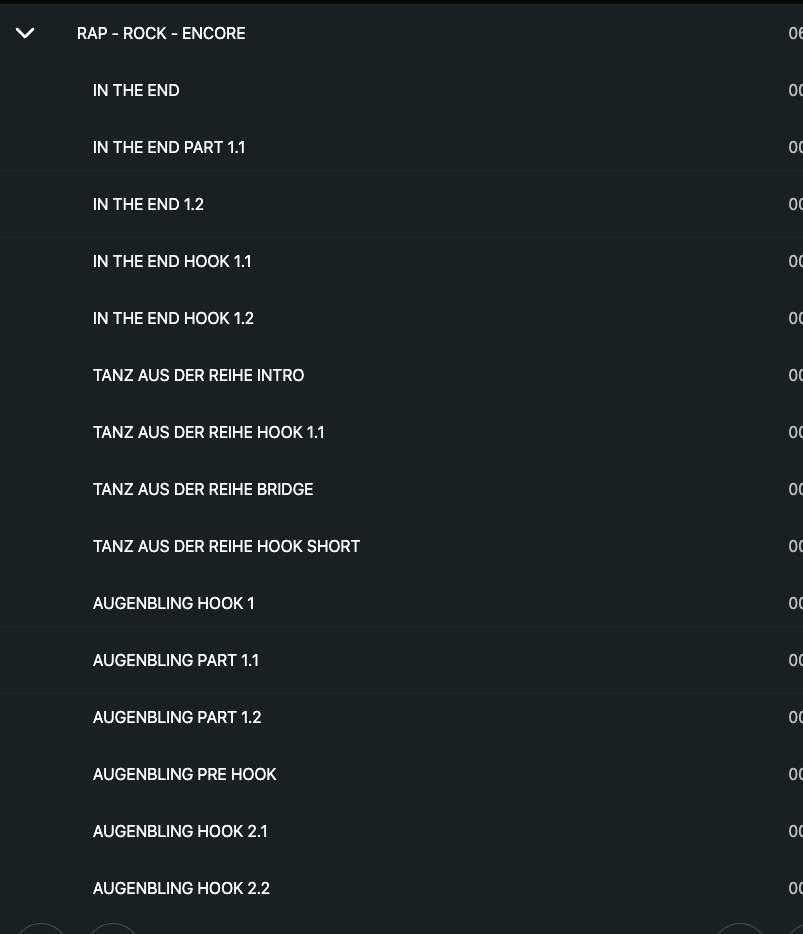Click the first round button at bottom left
803x934 pixels.
point(41,930)
